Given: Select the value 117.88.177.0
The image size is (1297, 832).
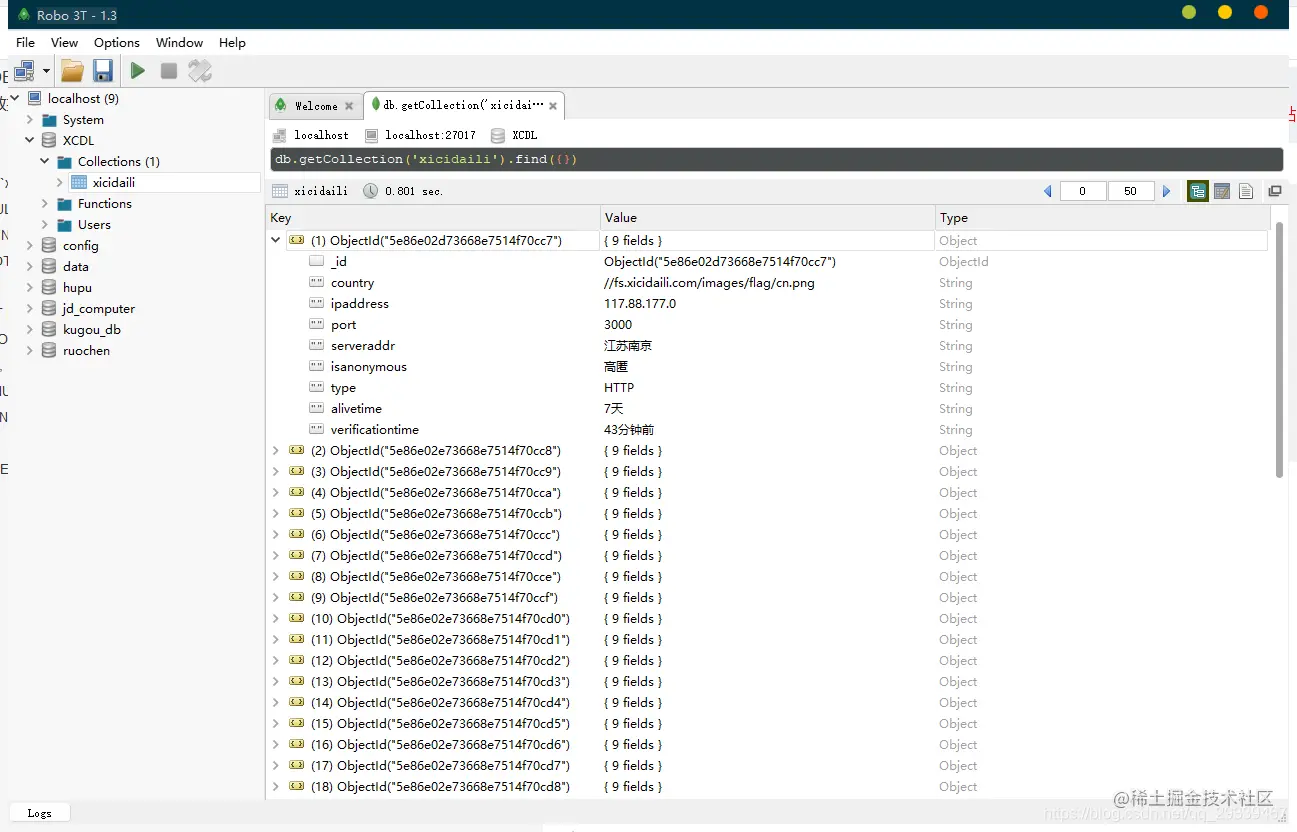Looking at the screenshot, I should coord(640,303).
